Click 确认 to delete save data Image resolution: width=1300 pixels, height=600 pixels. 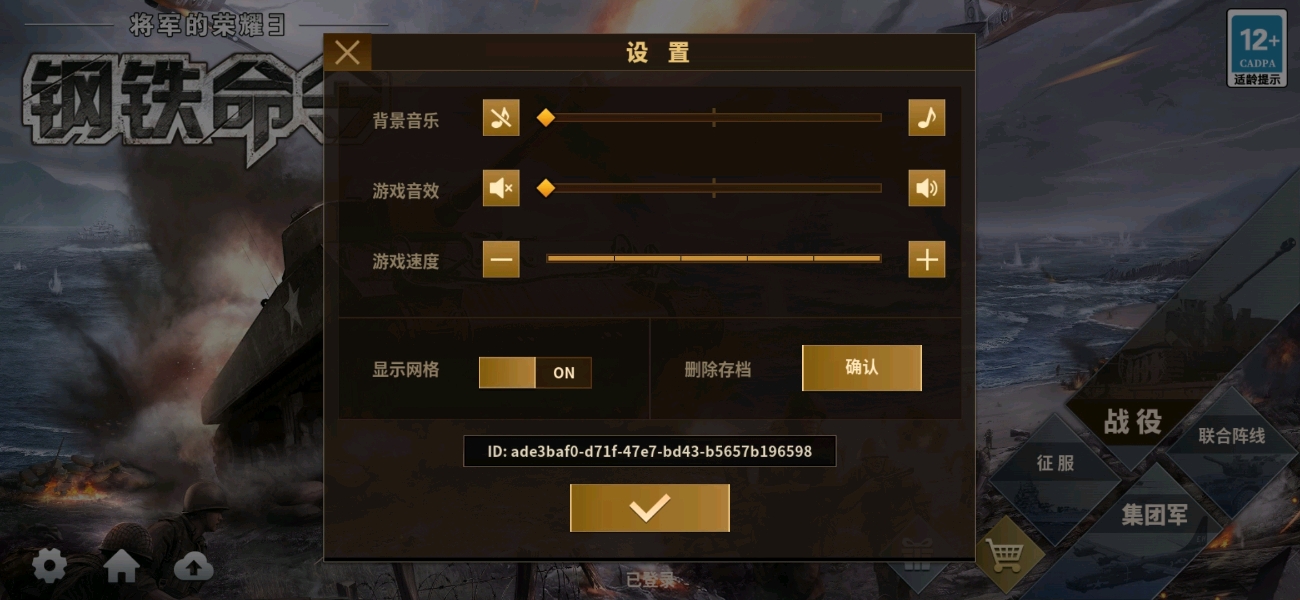point(862,368)
